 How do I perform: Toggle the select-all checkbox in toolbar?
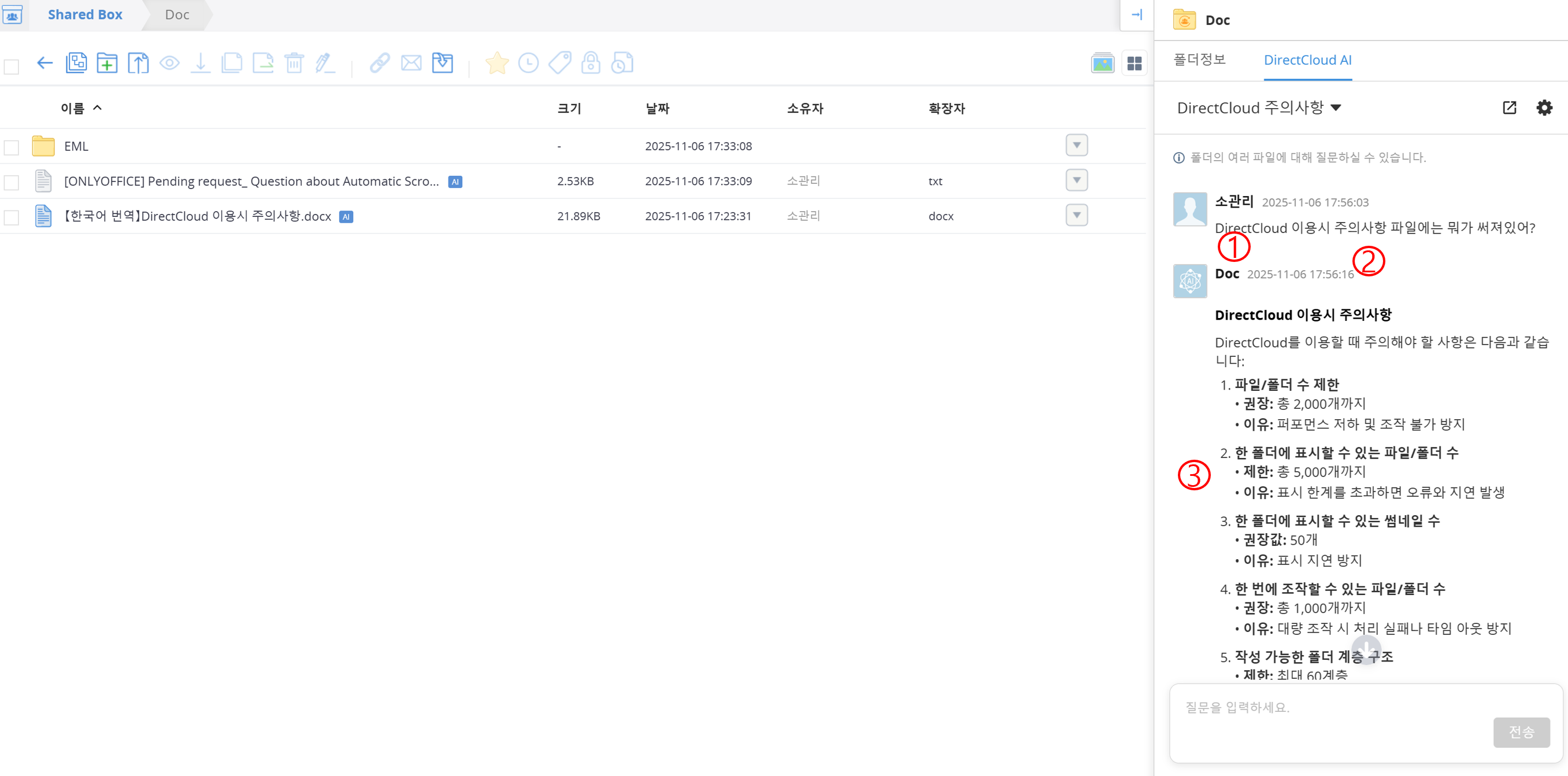point(12,66)
